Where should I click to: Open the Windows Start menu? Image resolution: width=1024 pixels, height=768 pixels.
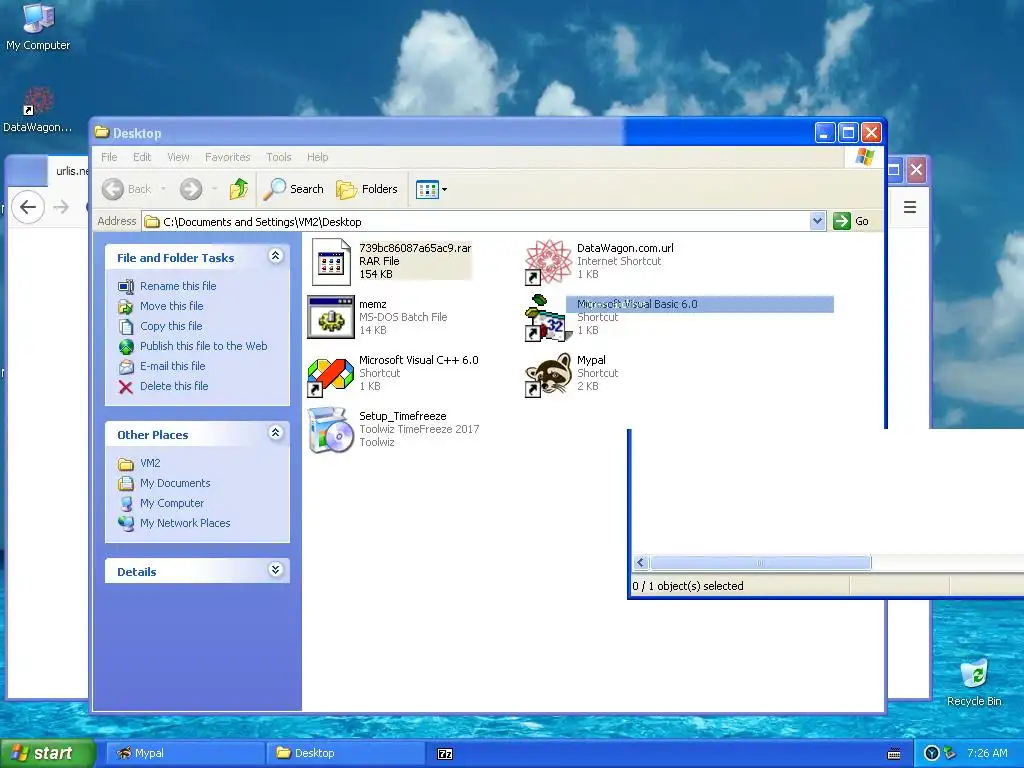[x=48, y=753]
